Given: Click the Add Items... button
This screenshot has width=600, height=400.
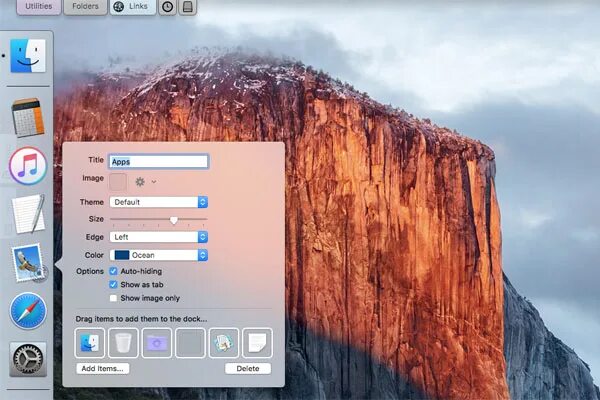Looking at the screenshot, I should 103,369.
